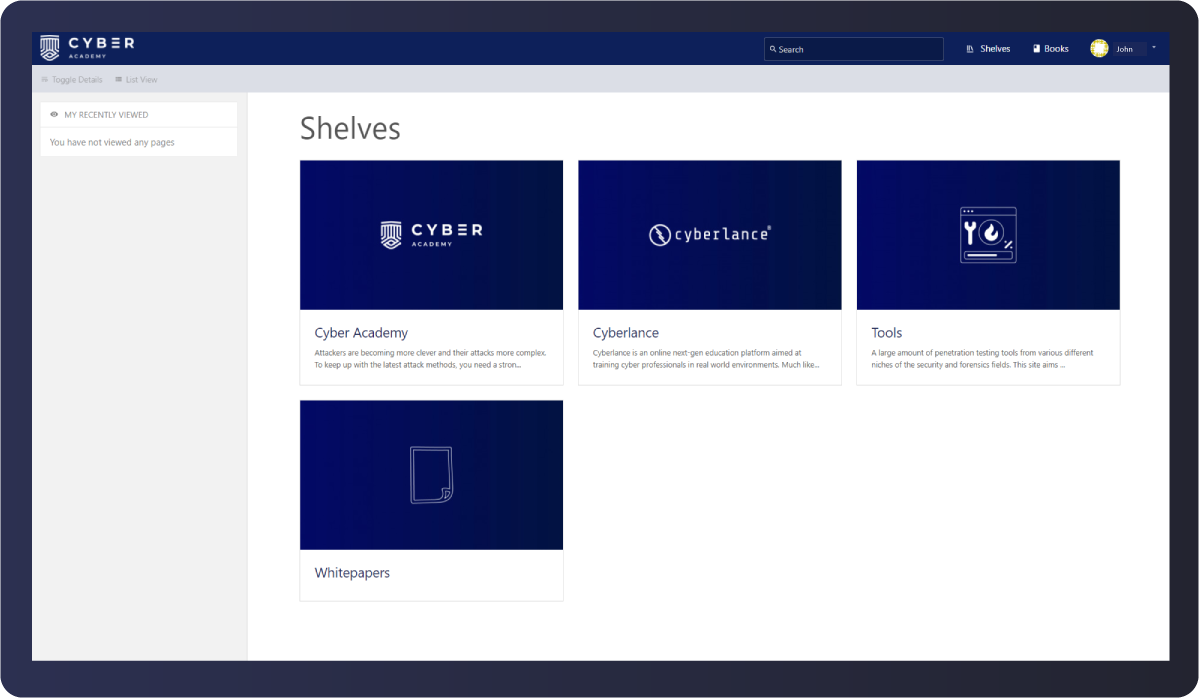
Task: Open the Cyberlance shelf title link
Action: pos(625,333)
